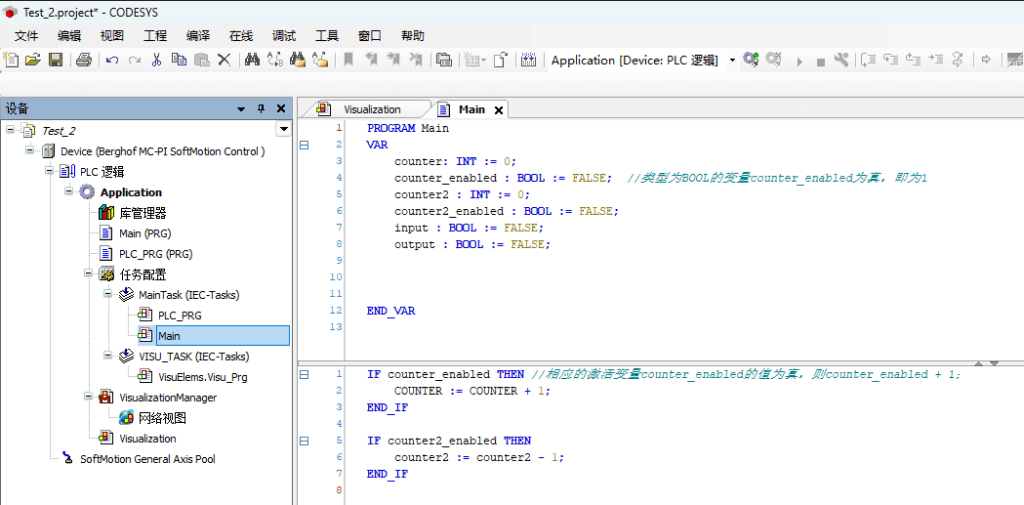Viewport: 1024px width, 505px height.
Task: Open the Application device dropdown
Action: tap(732, 60)
